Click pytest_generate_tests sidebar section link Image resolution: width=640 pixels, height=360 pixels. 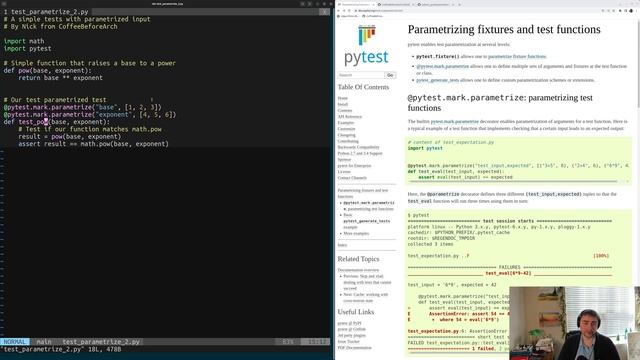(x=367, y=221)
